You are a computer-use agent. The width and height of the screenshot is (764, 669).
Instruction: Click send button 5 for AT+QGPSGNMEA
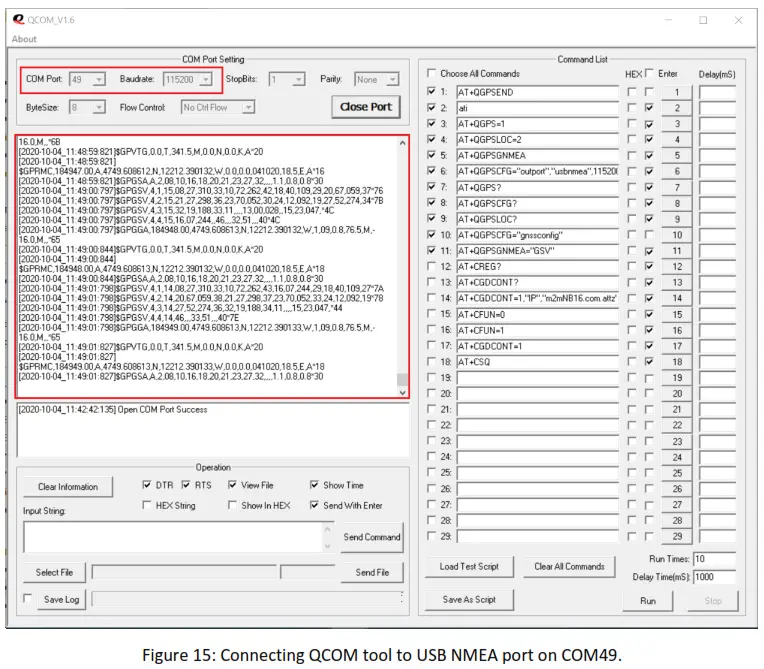click(677, 155)
